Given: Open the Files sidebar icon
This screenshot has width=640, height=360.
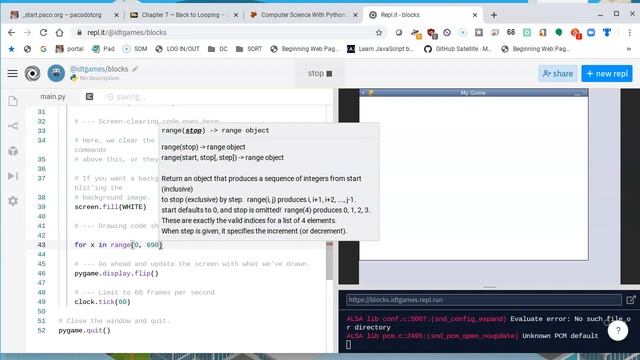Looking at the screenshot, I should point(13,101).
